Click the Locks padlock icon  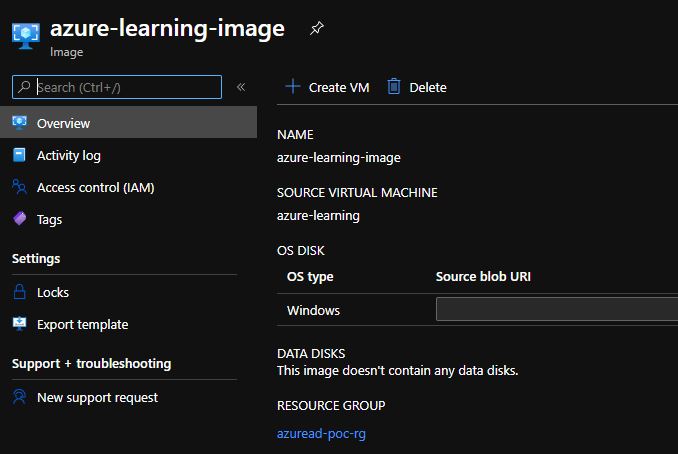point(19,292)
